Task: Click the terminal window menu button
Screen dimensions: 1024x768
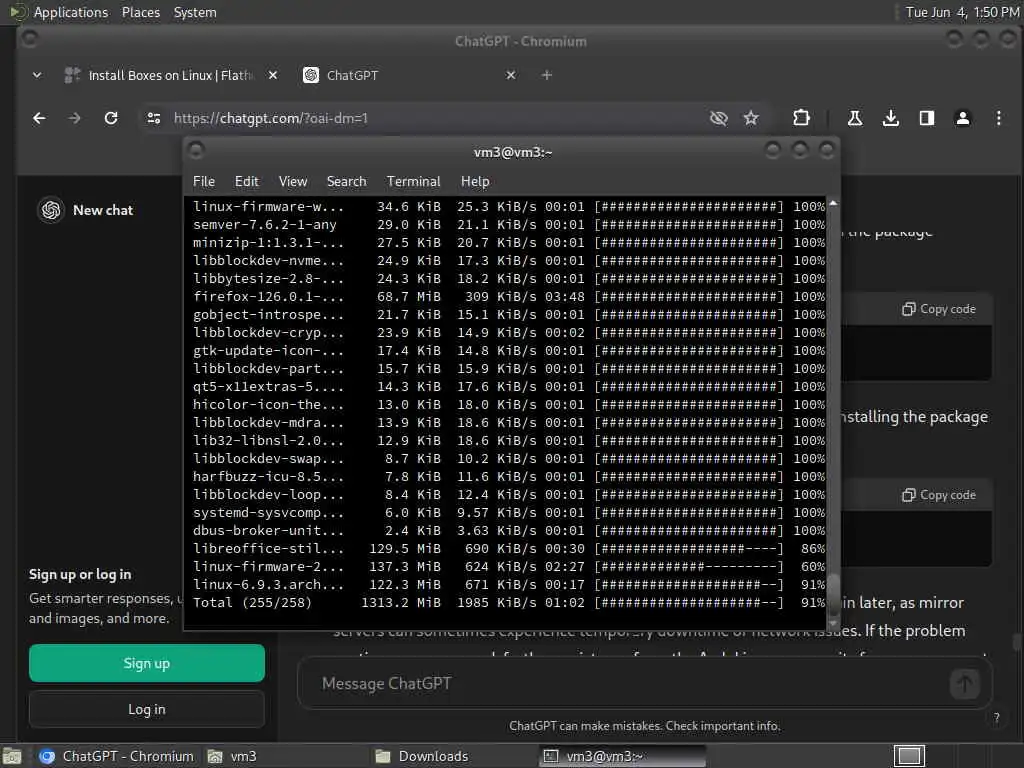Action: (x=196, y=151)
